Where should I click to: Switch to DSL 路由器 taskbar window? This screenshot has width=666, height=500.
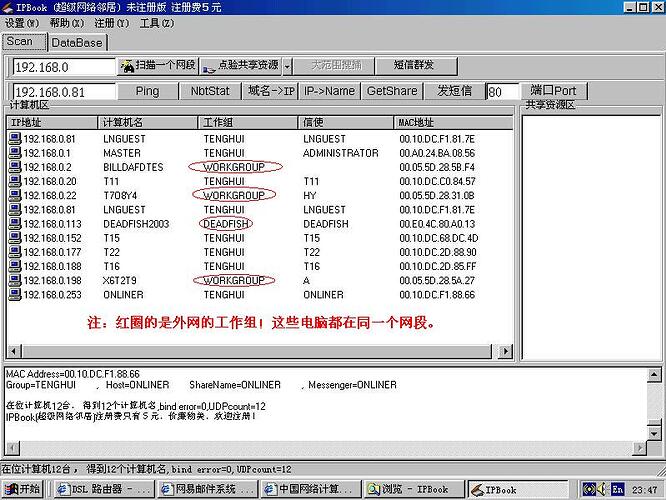[x=104, y=489]
